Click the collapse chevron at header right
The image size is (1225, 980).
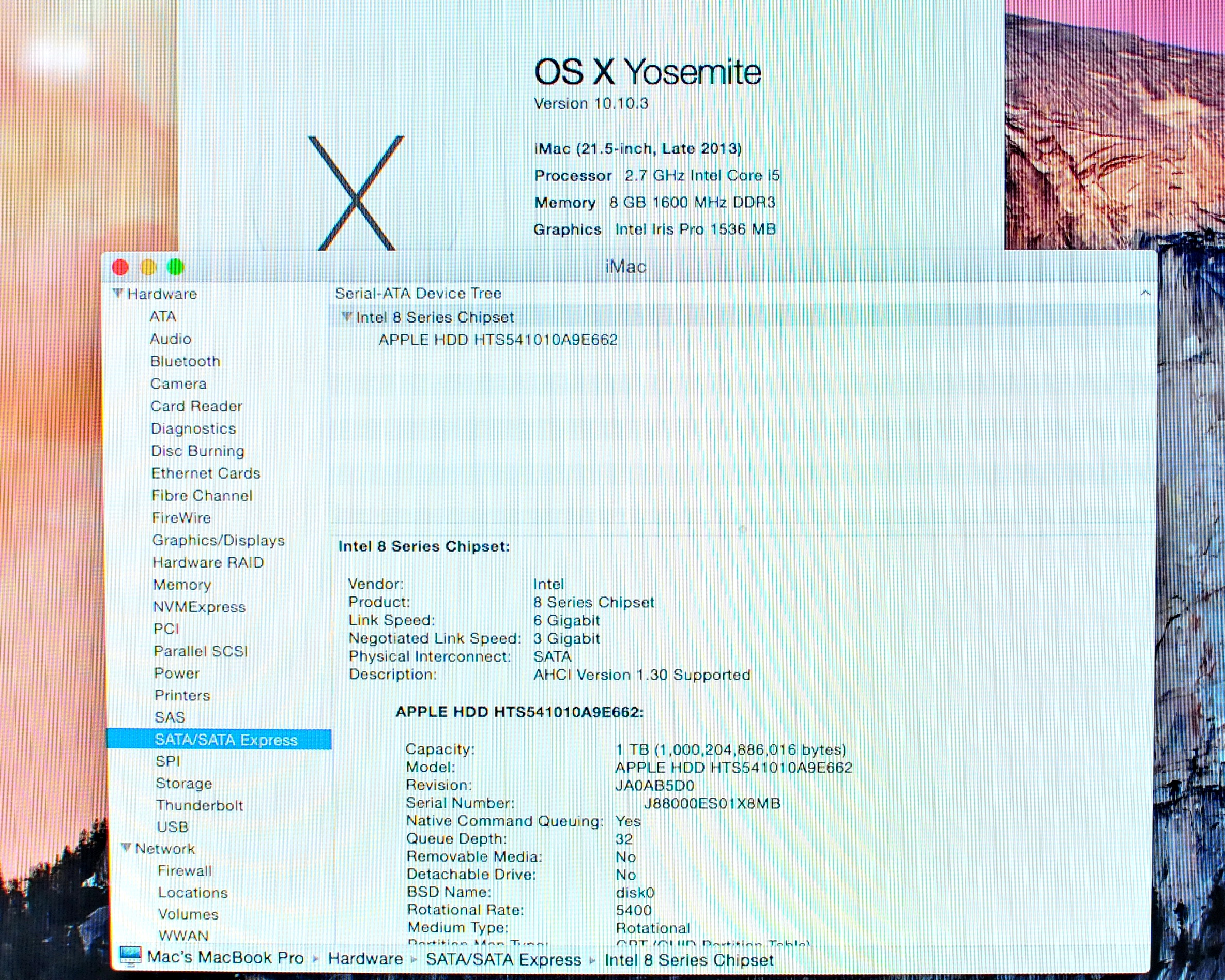point(1145,293)
